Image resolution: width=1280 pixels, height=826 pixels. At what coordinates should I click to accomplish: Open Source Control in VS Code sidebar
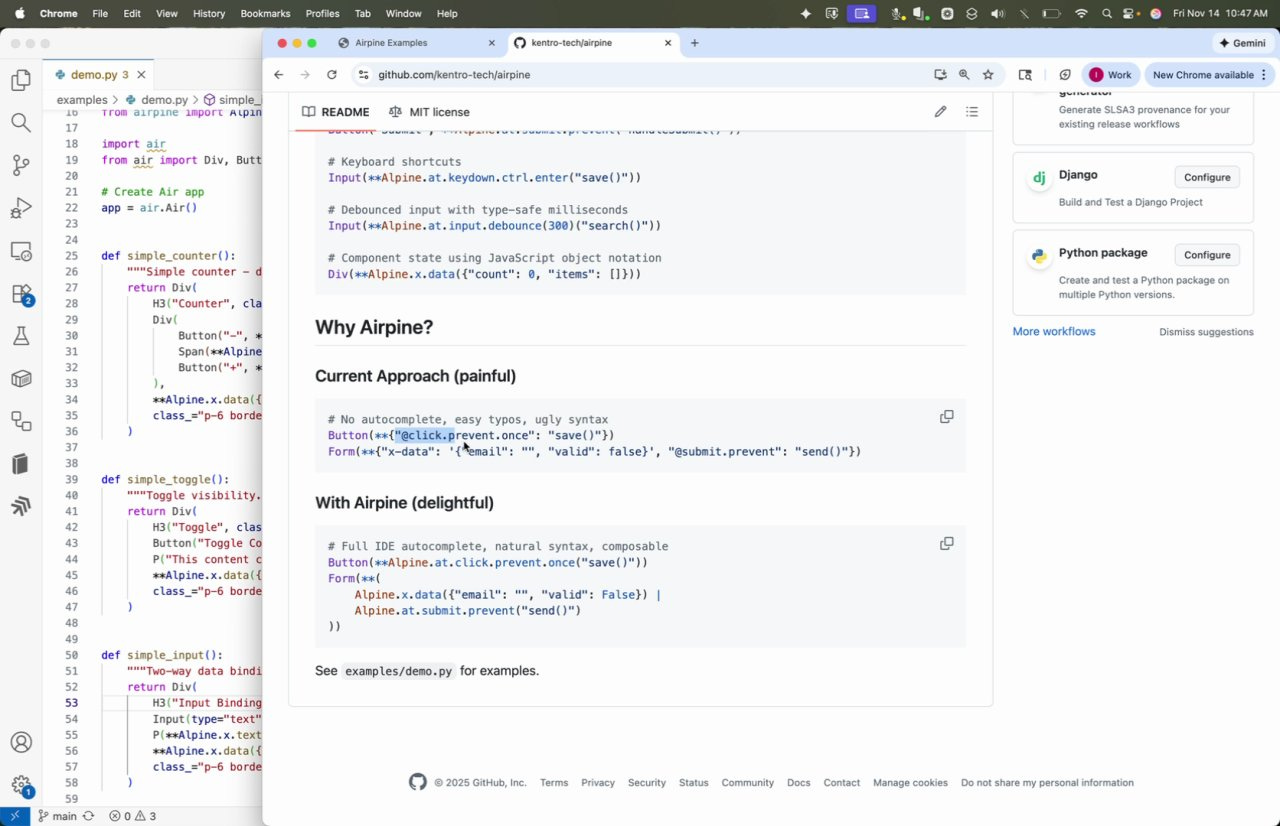pos(21,166)
